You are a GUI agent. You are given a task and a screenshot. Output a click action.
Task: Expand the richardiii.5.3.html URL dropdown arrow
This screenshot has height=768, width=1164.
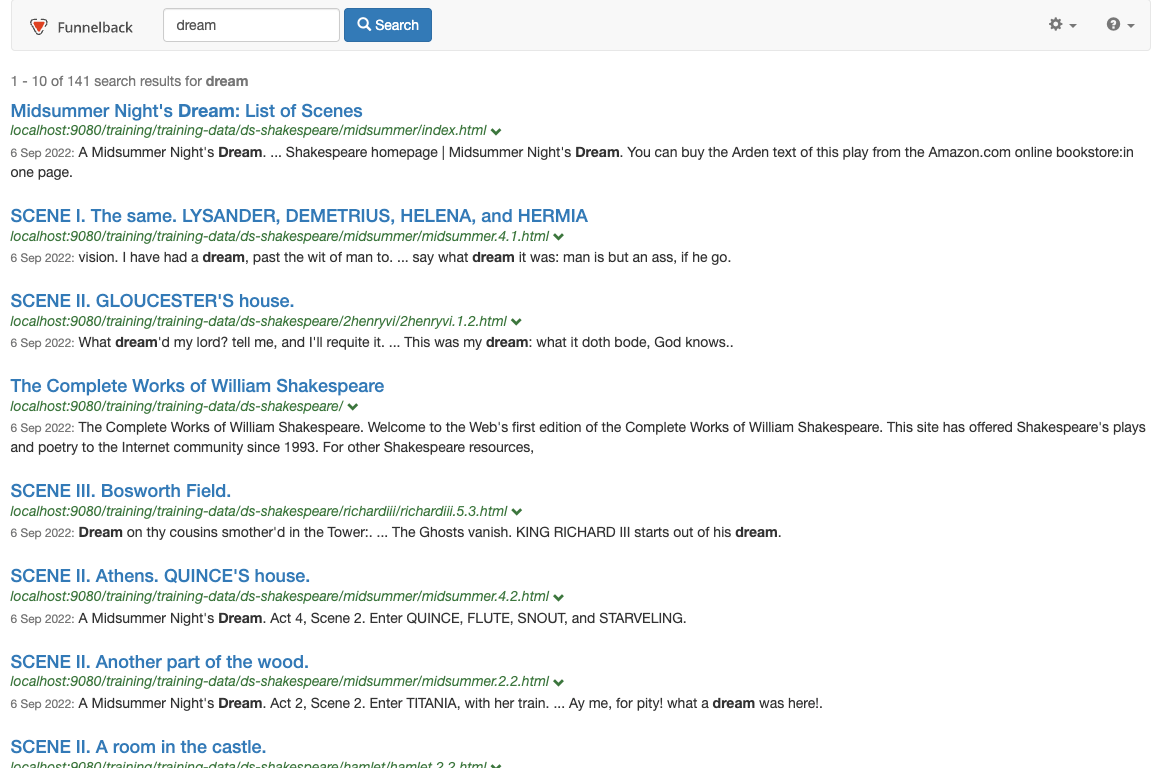pyautogui.click(x=517, y=513)
